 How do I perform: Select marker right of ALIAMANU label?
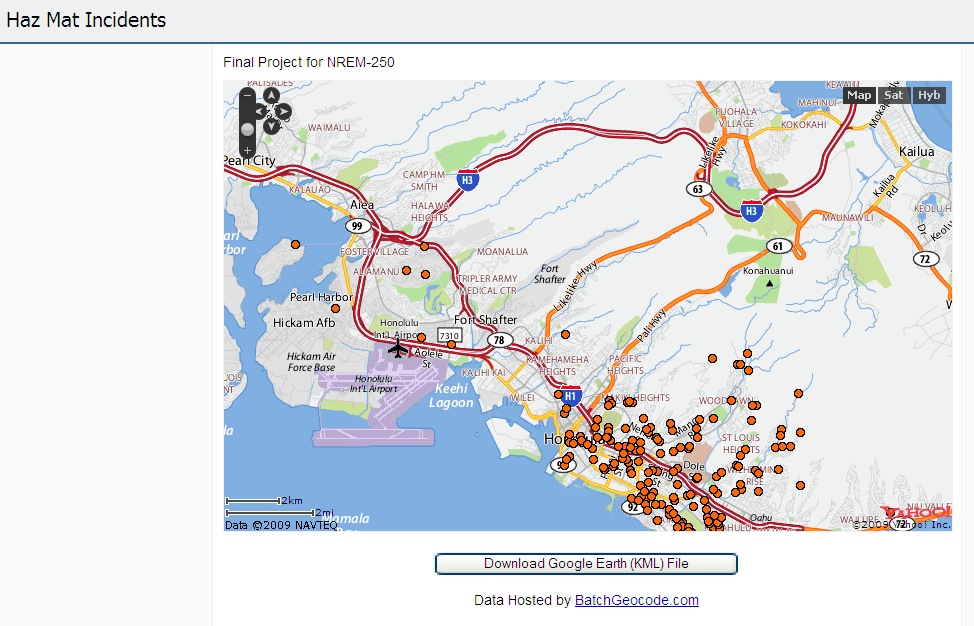point(406,271)
